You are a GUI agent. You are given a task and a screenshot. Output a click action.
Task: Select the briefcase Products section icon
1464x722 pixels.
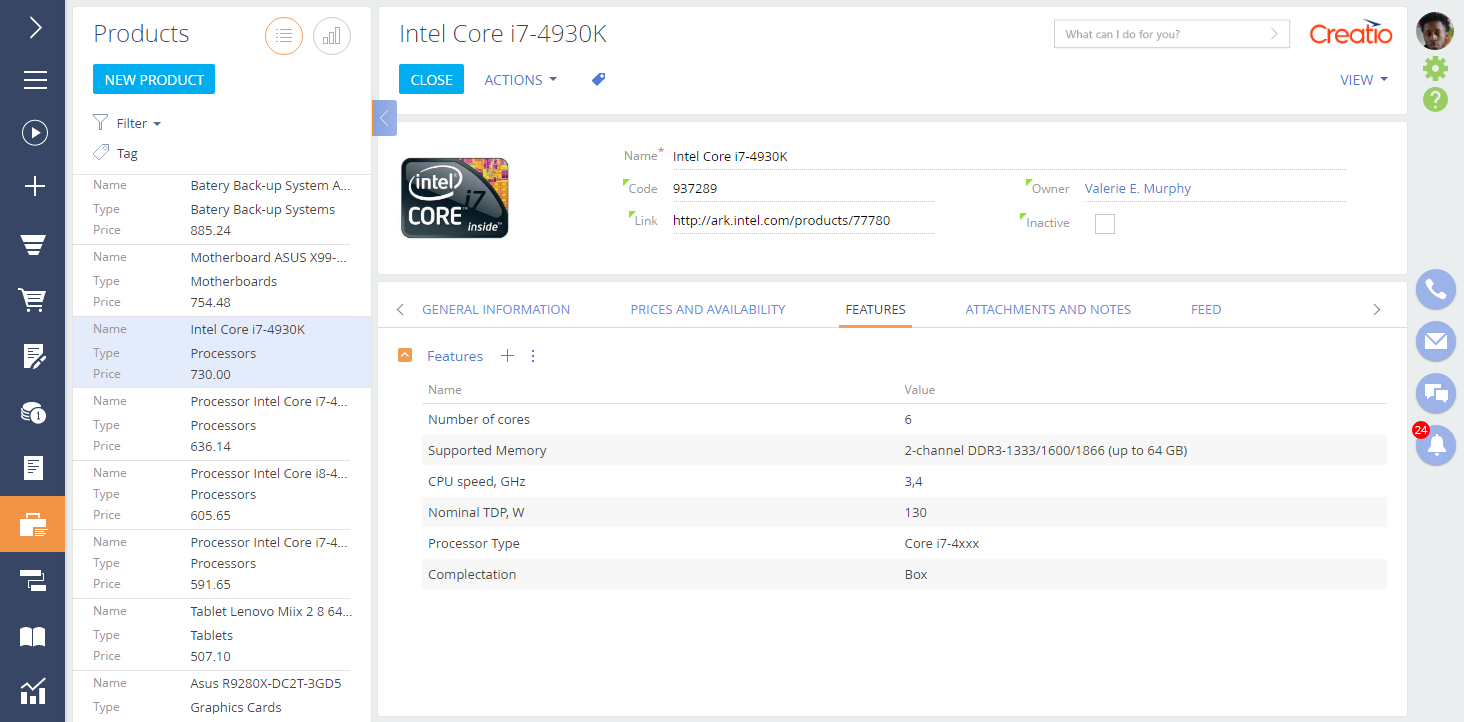33,524
